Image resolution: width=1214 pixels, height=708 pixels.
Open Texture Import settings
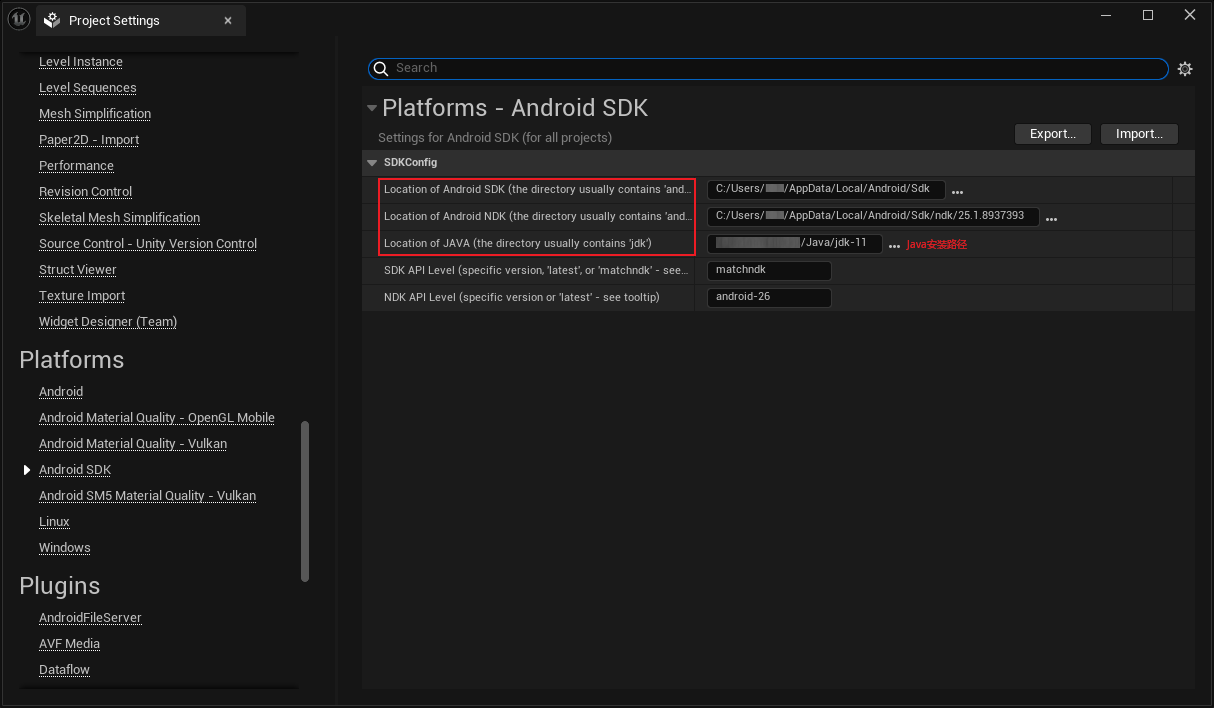[x=82, y=296]
